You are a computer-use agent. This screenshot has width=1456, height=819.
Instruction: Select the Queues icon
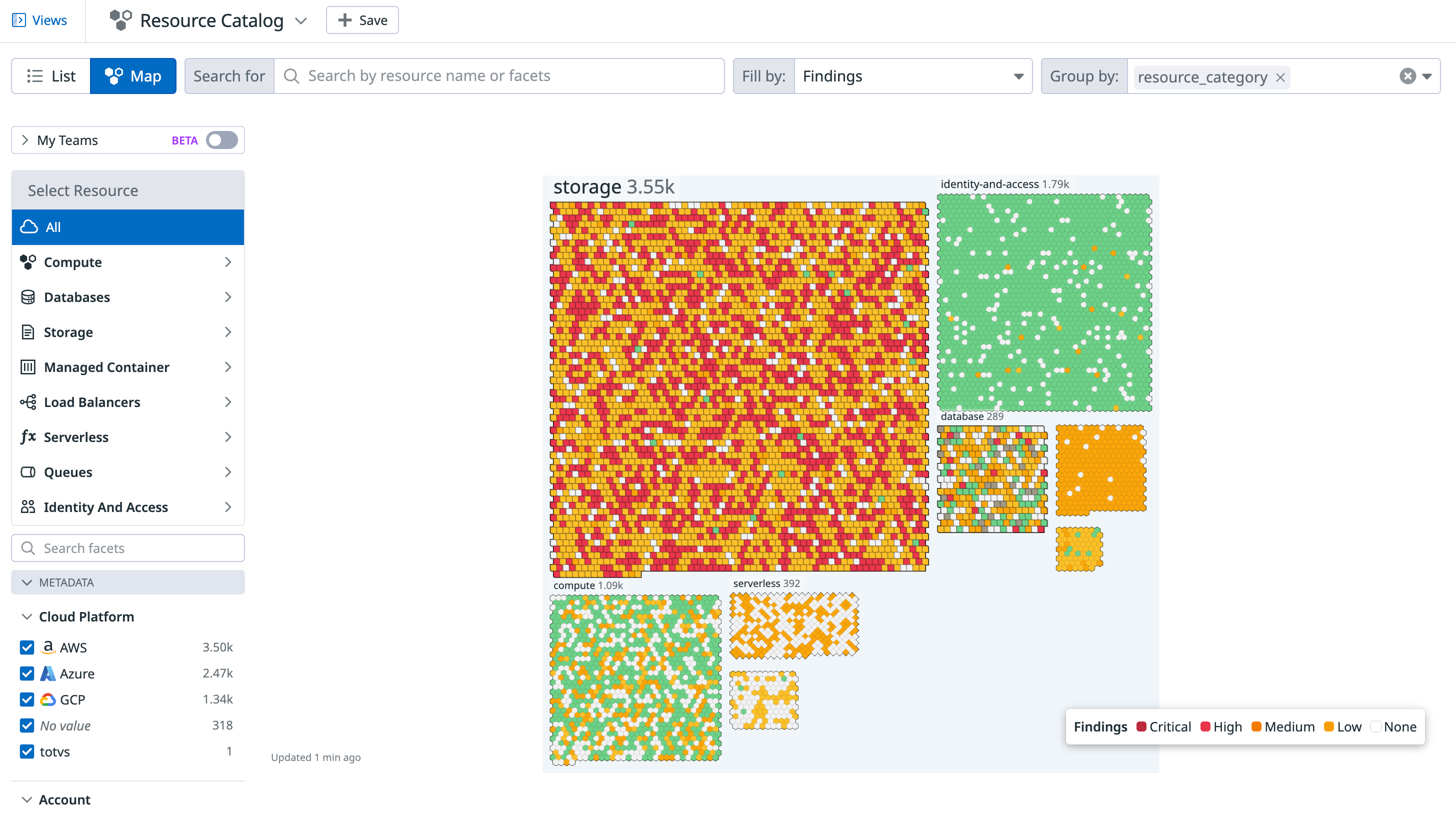point(29,472)
